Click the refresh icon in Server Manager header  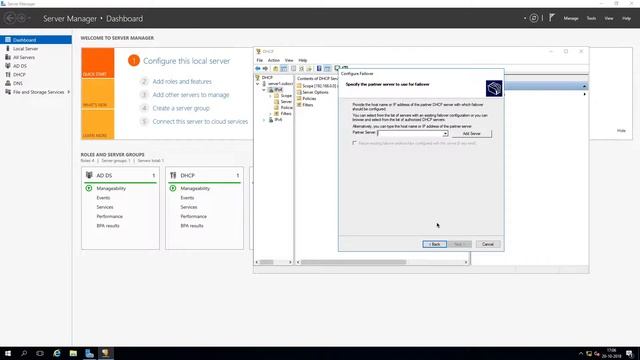(534, 18)
